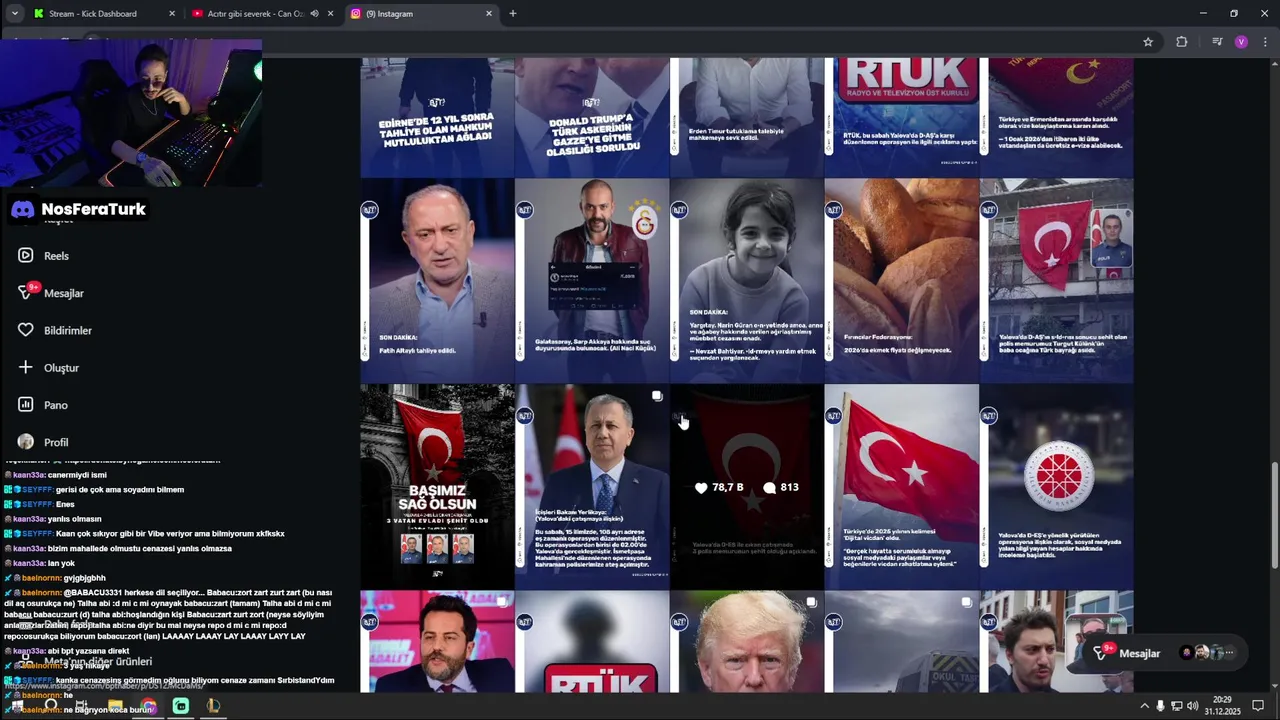Open the Başımız Sağ Olsun post
The width and height of the screenshot is (1280, 720).
pyautogui.click(x=437, y=487)
